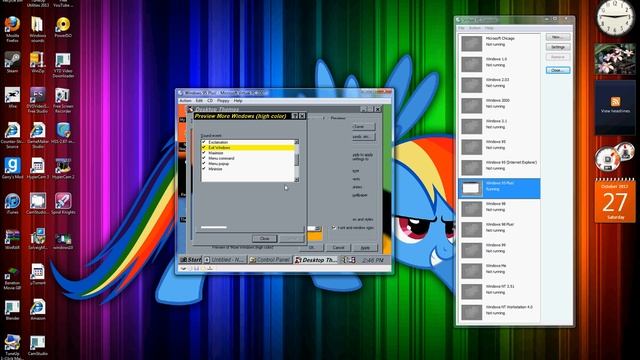Click Close button in Preview dialog
640x360 pixels.
pos(264,238)
